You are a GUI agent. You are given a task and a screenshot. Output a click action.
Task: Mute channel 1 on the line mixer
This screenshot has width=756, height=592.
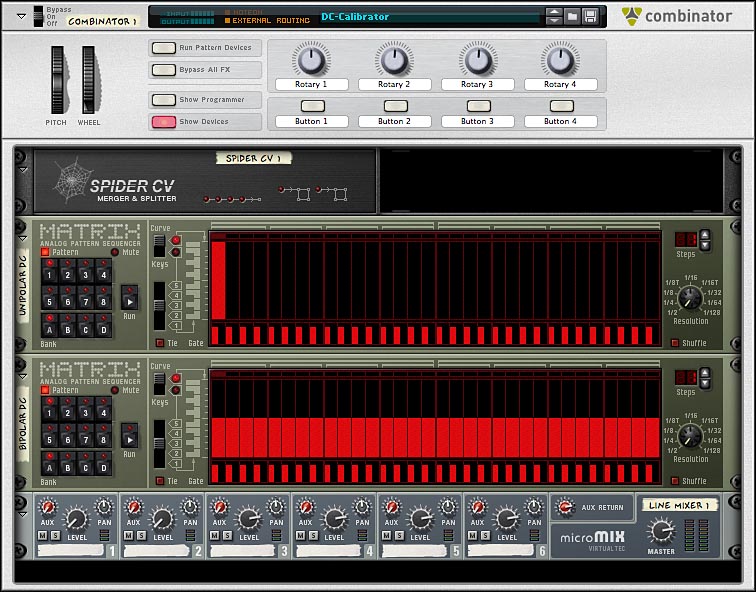pyautogui.click(x=41, y=537)
